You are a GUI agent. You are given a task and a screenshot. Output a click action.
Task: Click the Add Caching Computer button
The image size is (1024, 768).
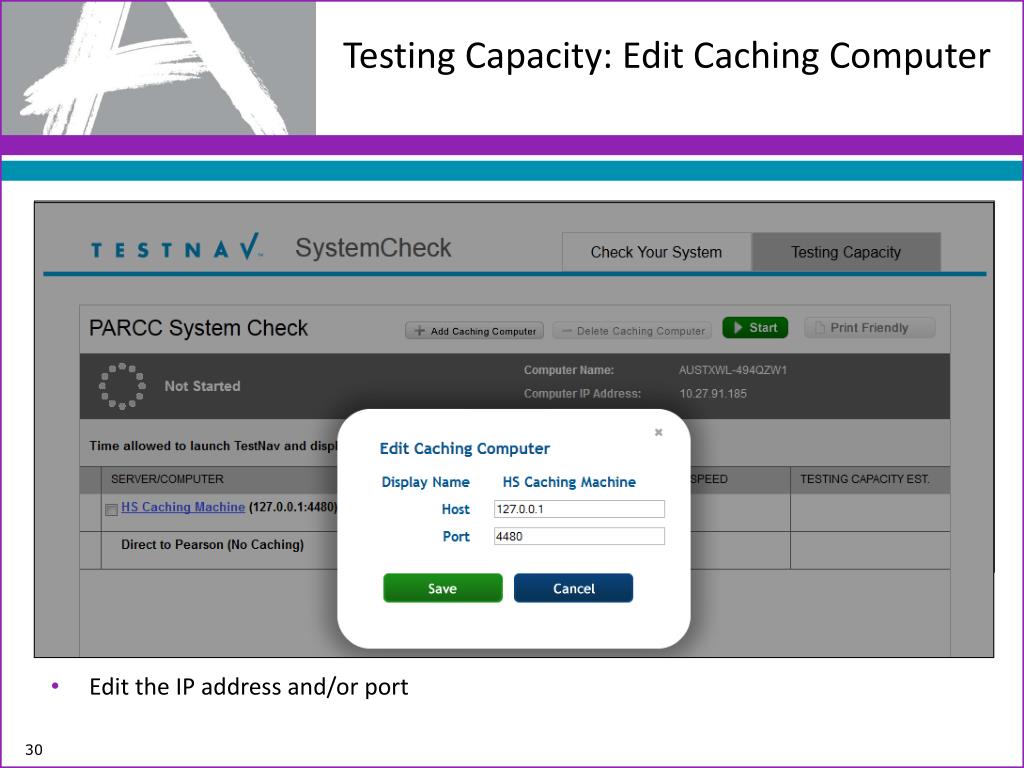[x=475, y=330]
